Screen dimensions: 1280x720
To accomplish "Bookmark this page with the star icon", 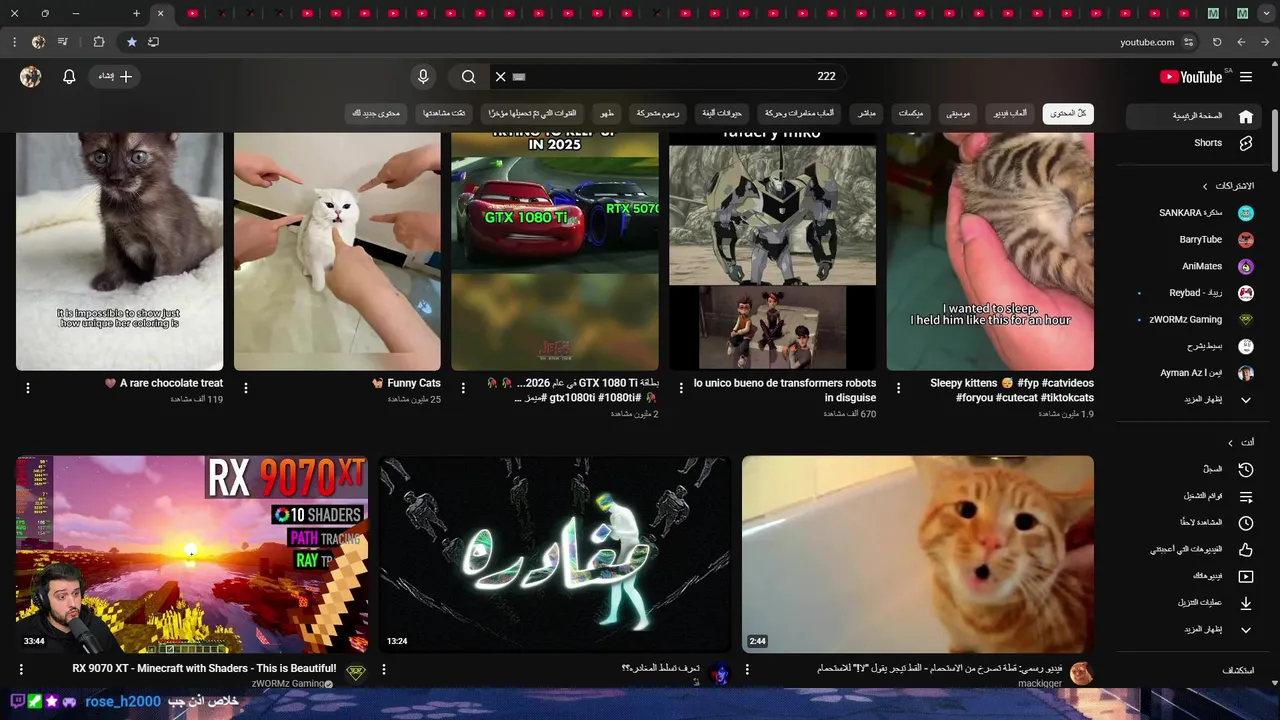I will point(132,42).
